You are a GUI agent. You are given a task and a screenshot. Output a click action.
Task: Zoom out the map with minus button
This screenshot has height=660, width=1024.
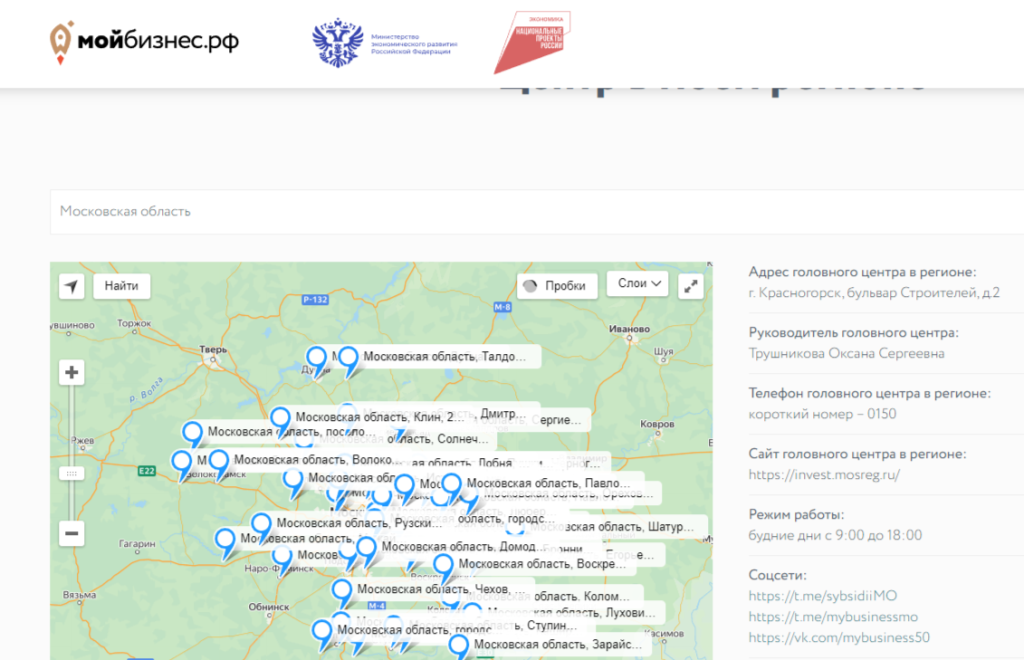[x=72, y=533]
